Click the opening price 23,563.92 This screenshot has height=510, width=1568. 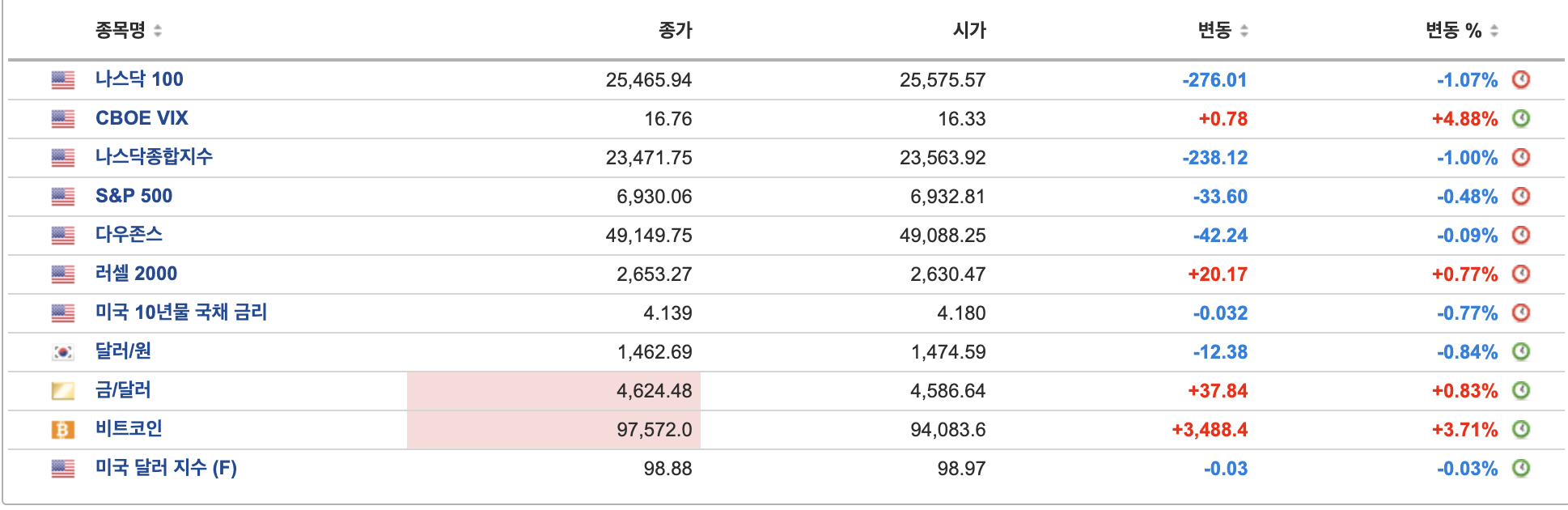(x=943, y=158)
